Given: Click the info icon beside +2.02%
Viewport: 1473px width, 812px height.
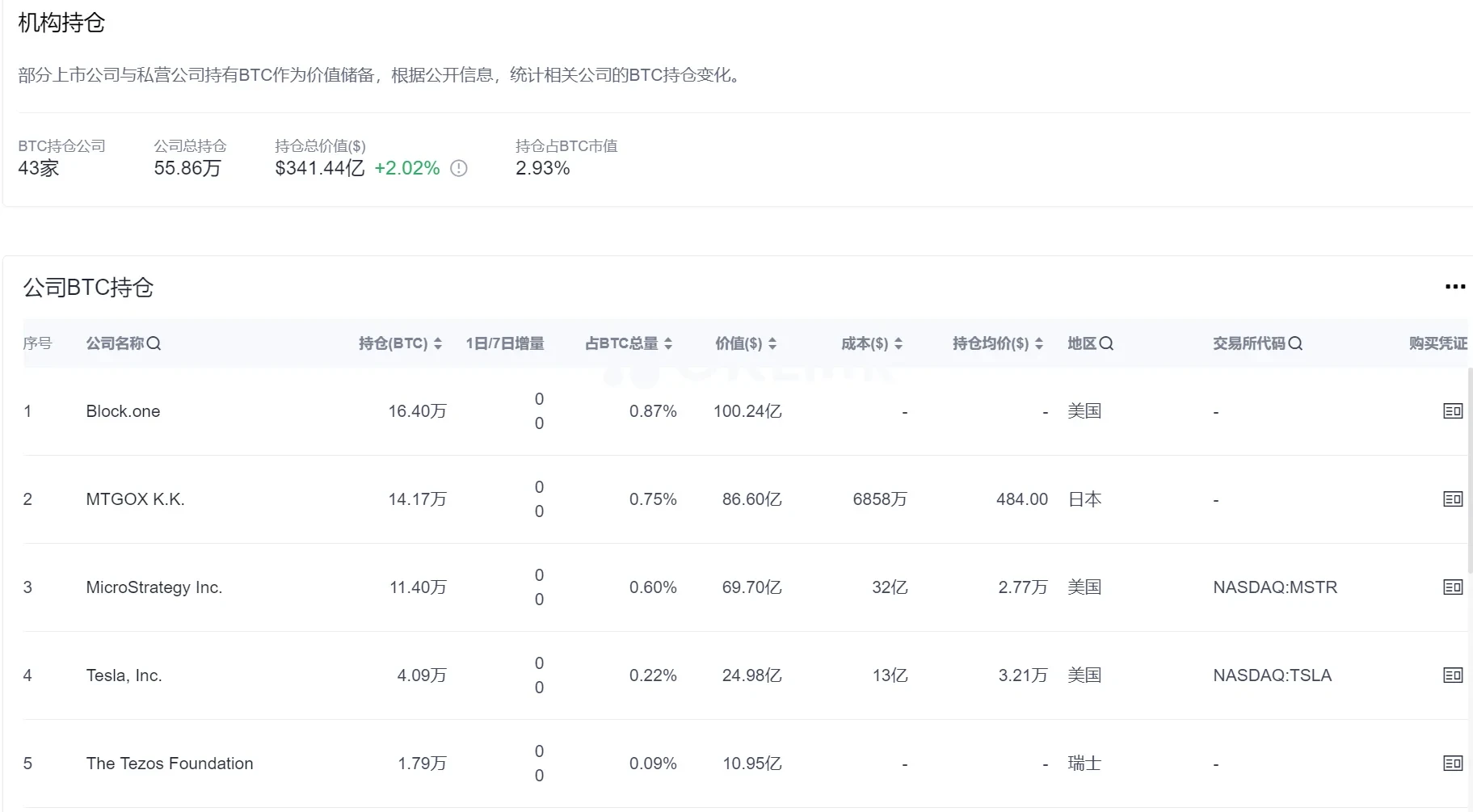Looking at the screenshot, I should point(459,168).
